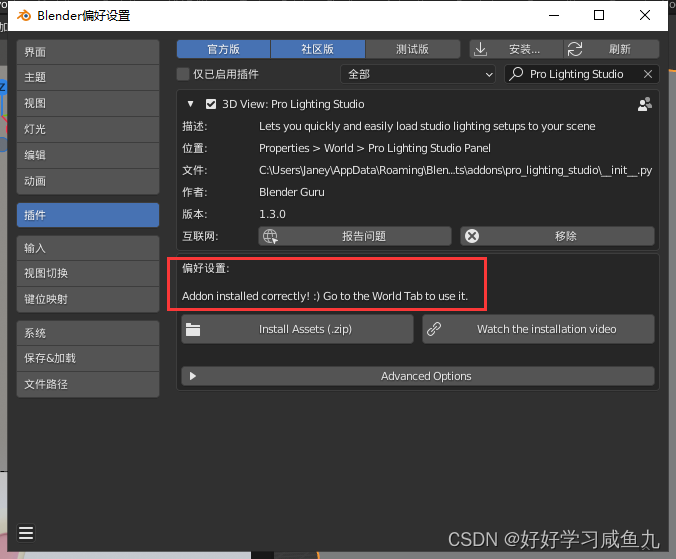
Task: Toggle the 官方版 add-on filter
Action: pos(223,49)
